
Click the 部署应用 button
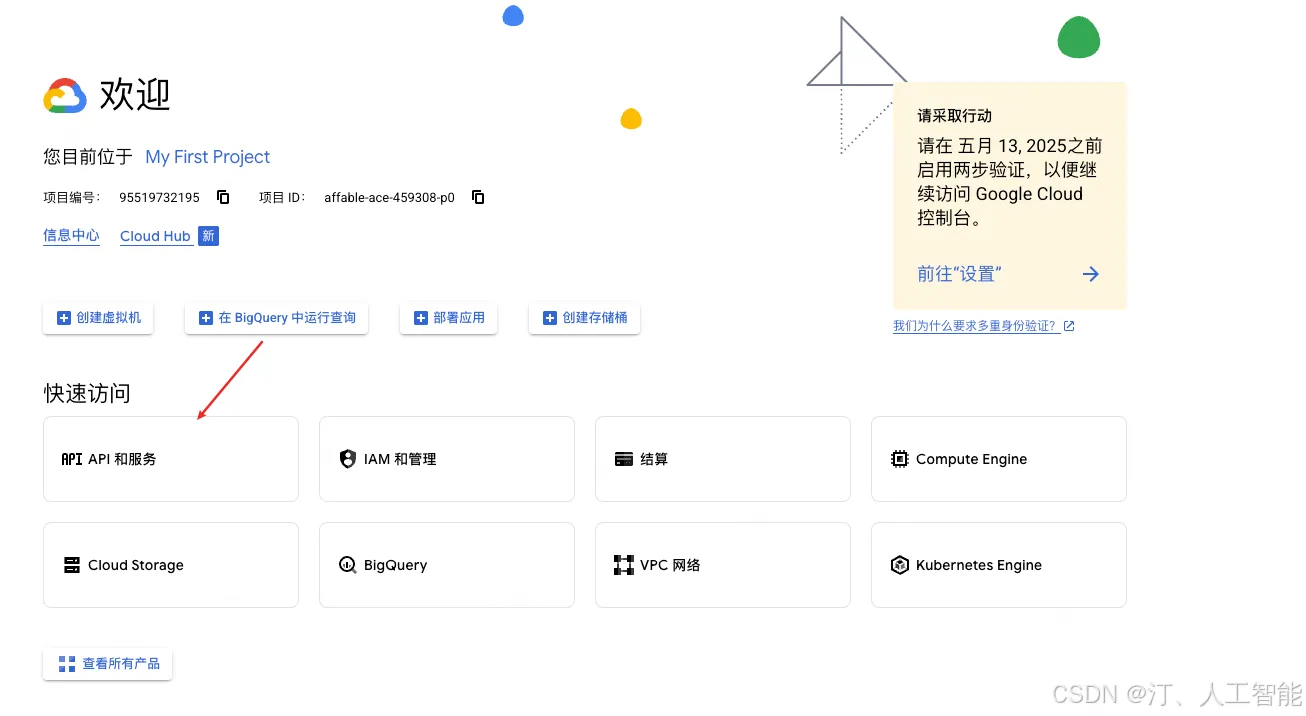click(x=449, y=318)
